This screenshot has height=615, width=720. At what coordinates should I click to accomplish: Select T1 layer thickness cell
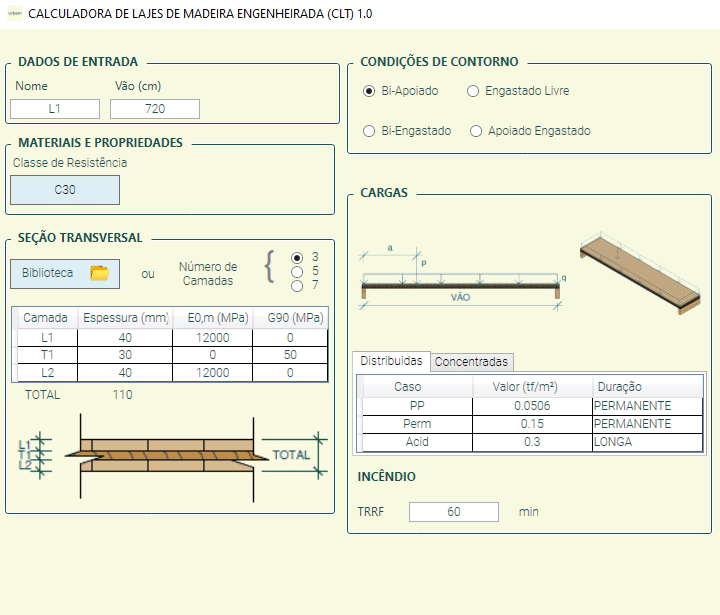click(x=125, y=355)
